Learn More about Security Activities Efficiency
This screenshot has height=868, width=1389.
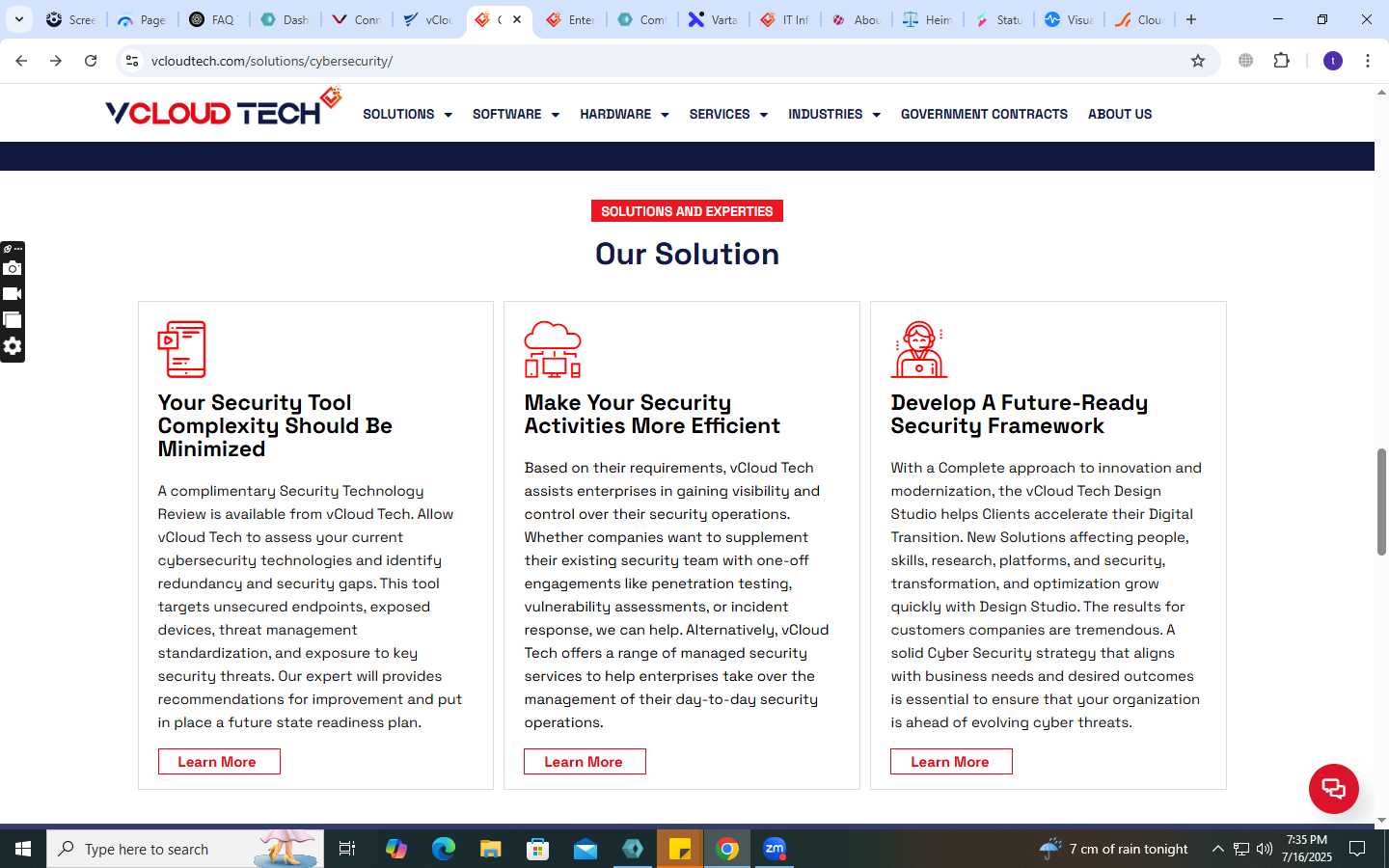point(585,762)
